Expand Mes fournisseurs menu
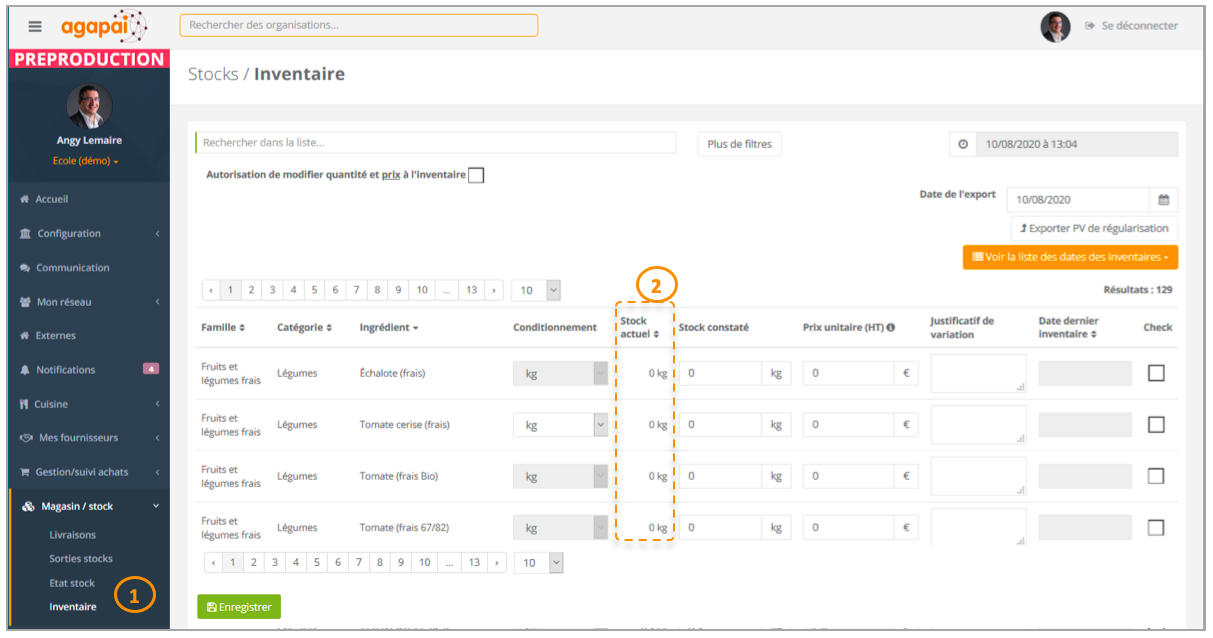1213x638 pixels. (x=89, y=437)
